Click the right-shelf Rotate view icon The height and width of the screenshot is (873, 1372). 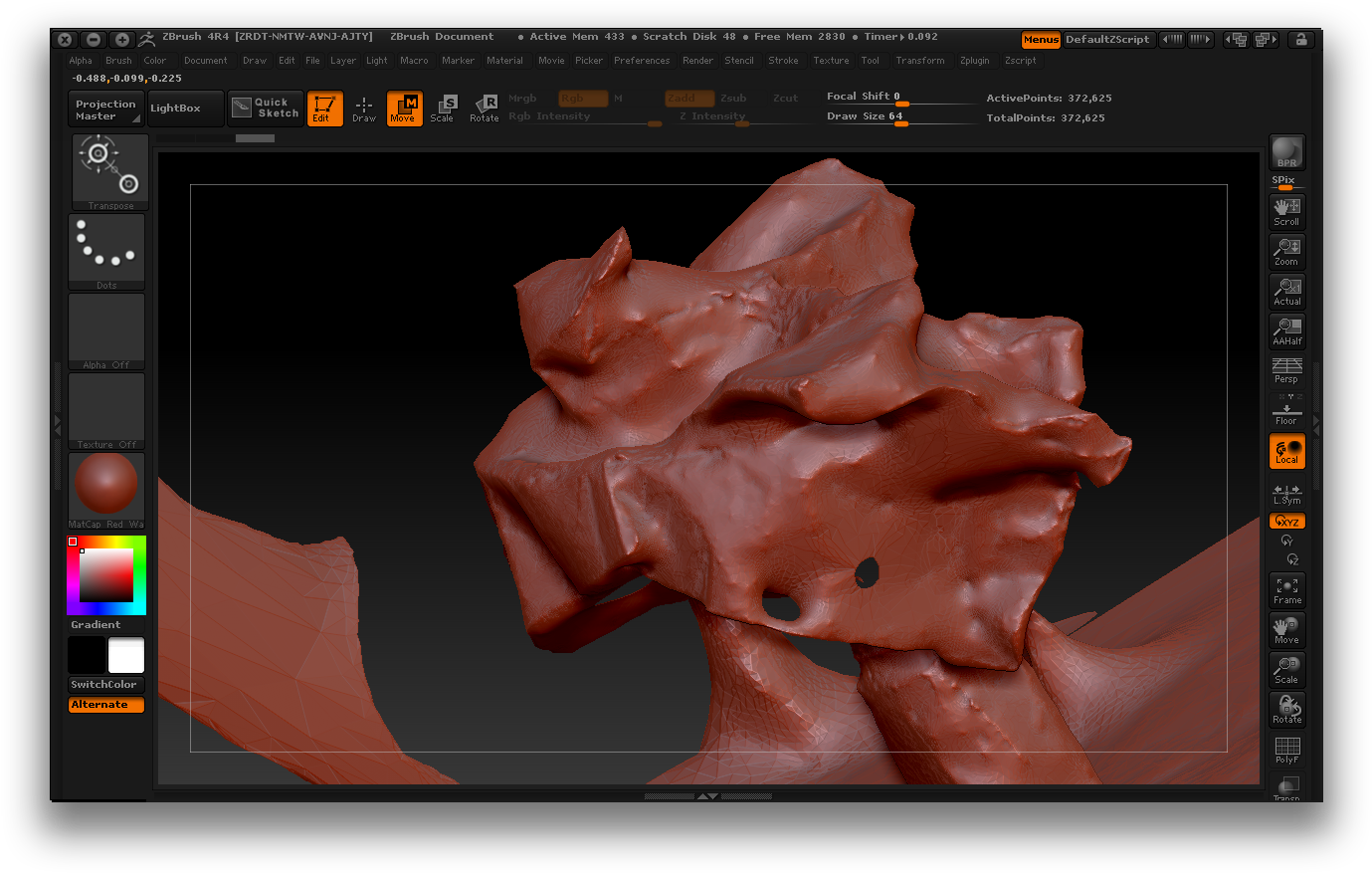(1287, 710)
